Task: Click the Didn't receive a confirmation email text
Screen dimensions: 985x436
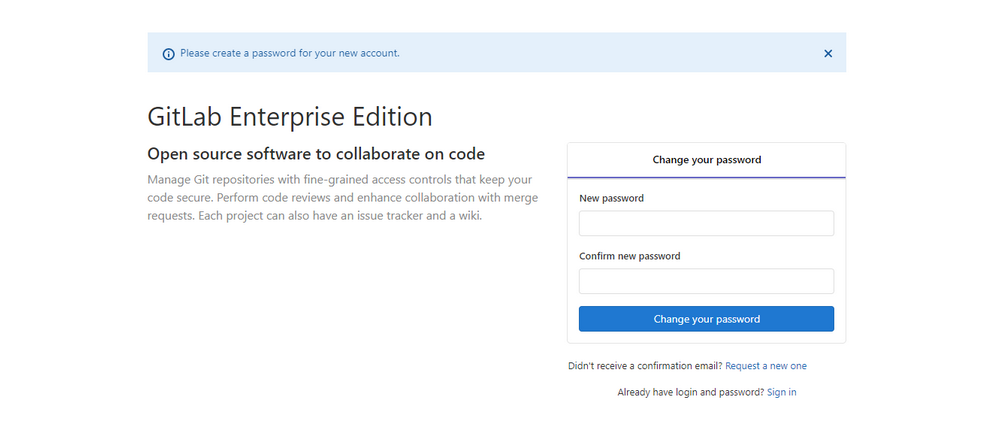Action: point(645,366)
